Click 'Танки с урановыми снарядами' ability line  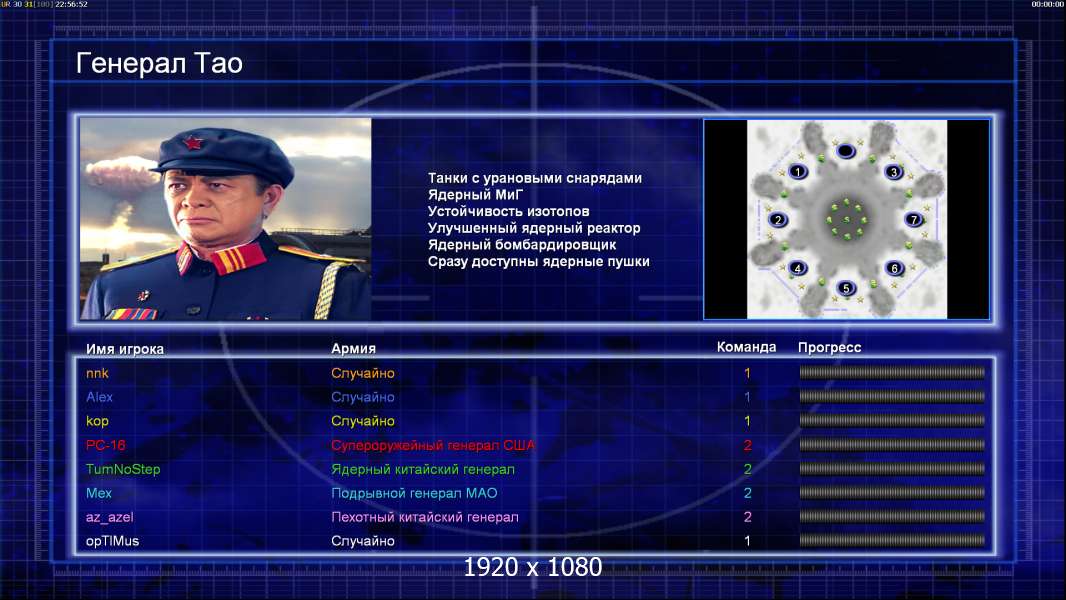(x=534, y=178)
